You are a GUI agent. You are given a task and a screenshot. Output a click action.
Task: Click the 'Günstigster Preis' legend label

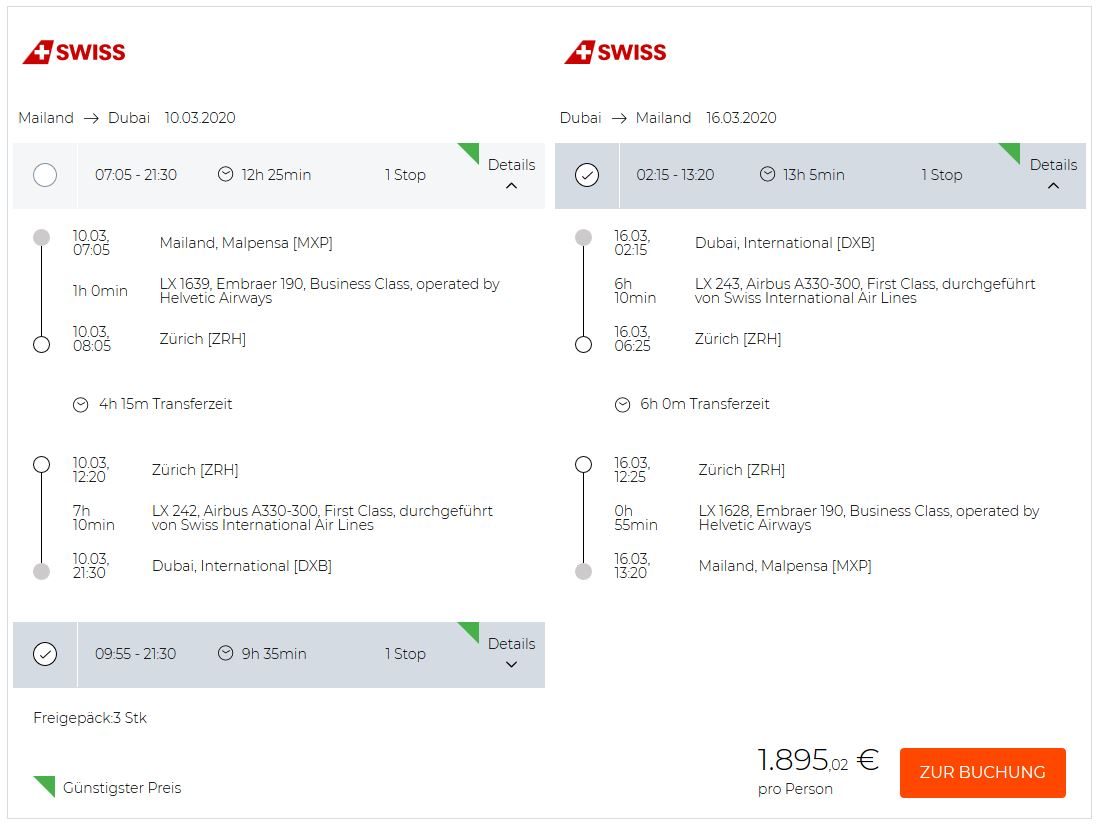[x=122, y=788]
